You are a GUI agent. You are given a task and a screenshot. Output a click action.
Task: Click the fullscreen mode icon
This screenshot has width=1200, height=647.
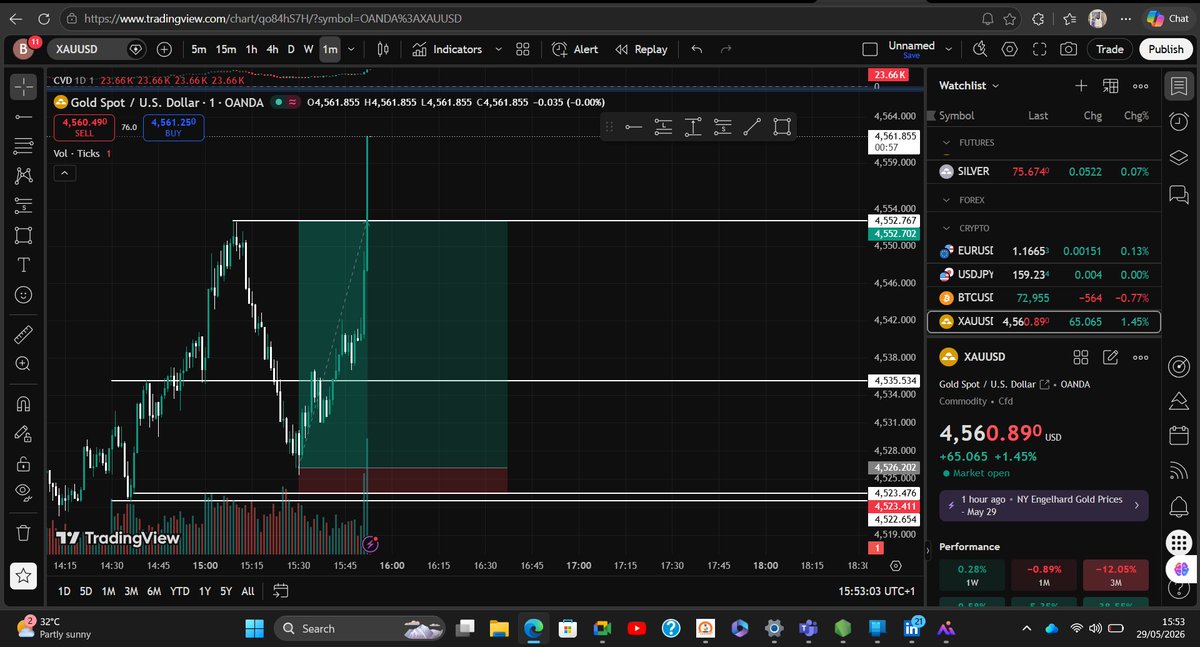pos(1039,49)
